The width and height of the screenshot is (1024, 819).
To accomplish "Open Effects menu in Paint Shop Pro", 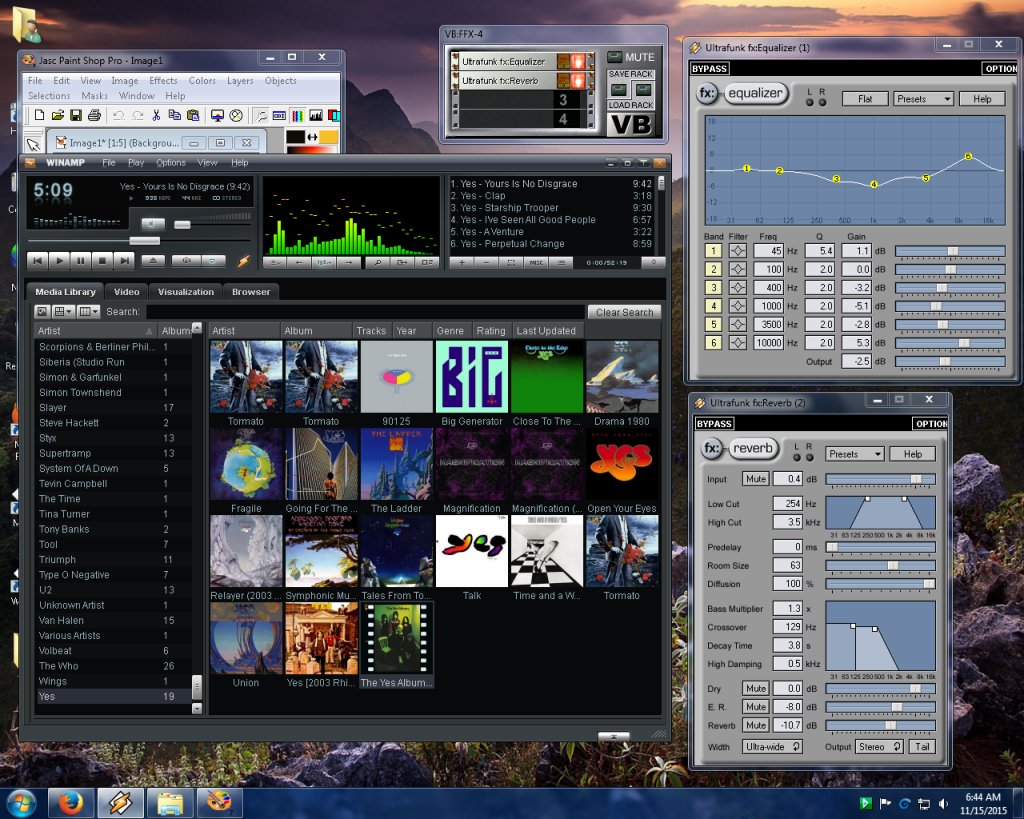I will 163,81.
